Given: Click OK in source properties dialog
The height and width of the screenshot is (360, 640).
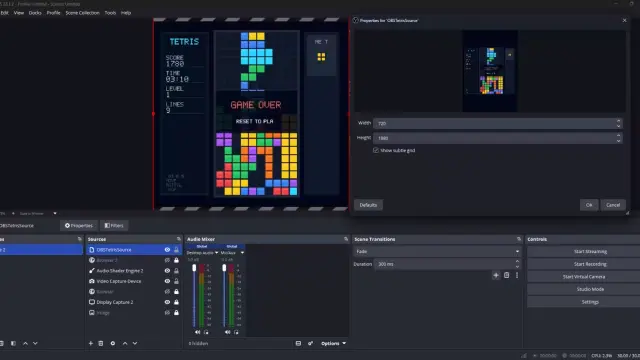Looking at the screenshot, I should click(x=589, y=205).
